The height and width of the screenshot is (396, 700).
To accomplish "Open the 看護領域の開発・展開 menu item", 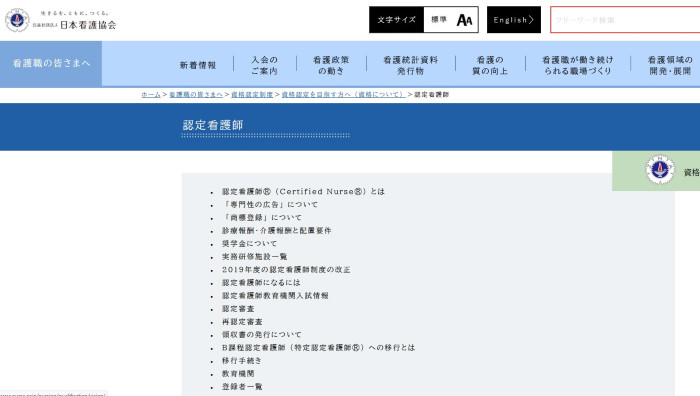I will coord(670,65).
